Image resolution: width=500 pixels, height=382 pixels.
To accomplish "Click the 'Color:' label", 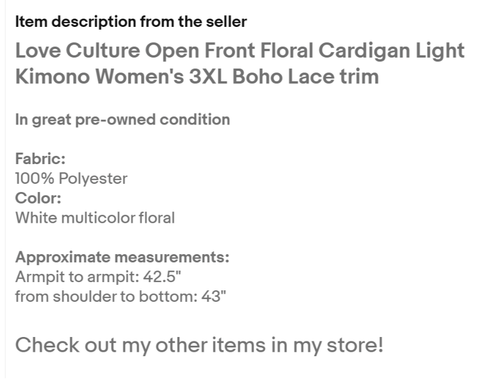I will point(38,198).
